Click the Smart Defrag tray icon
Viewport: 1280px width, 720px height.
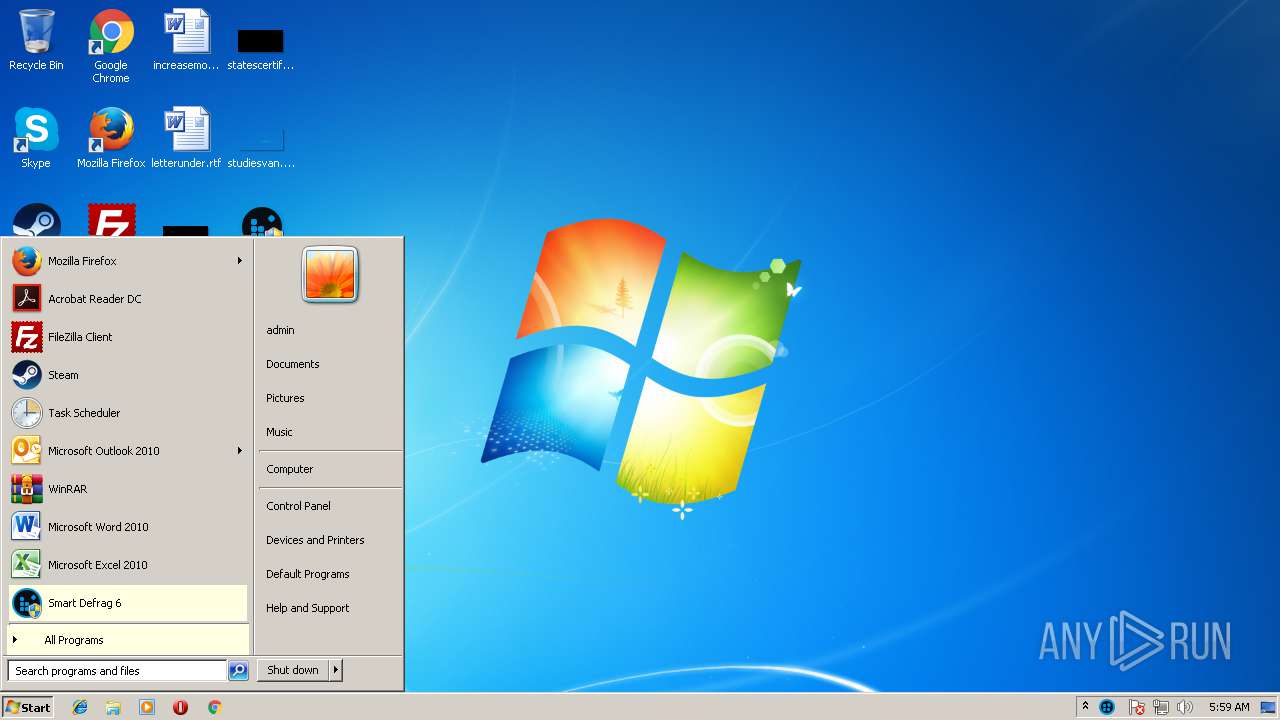(1107, 707)
